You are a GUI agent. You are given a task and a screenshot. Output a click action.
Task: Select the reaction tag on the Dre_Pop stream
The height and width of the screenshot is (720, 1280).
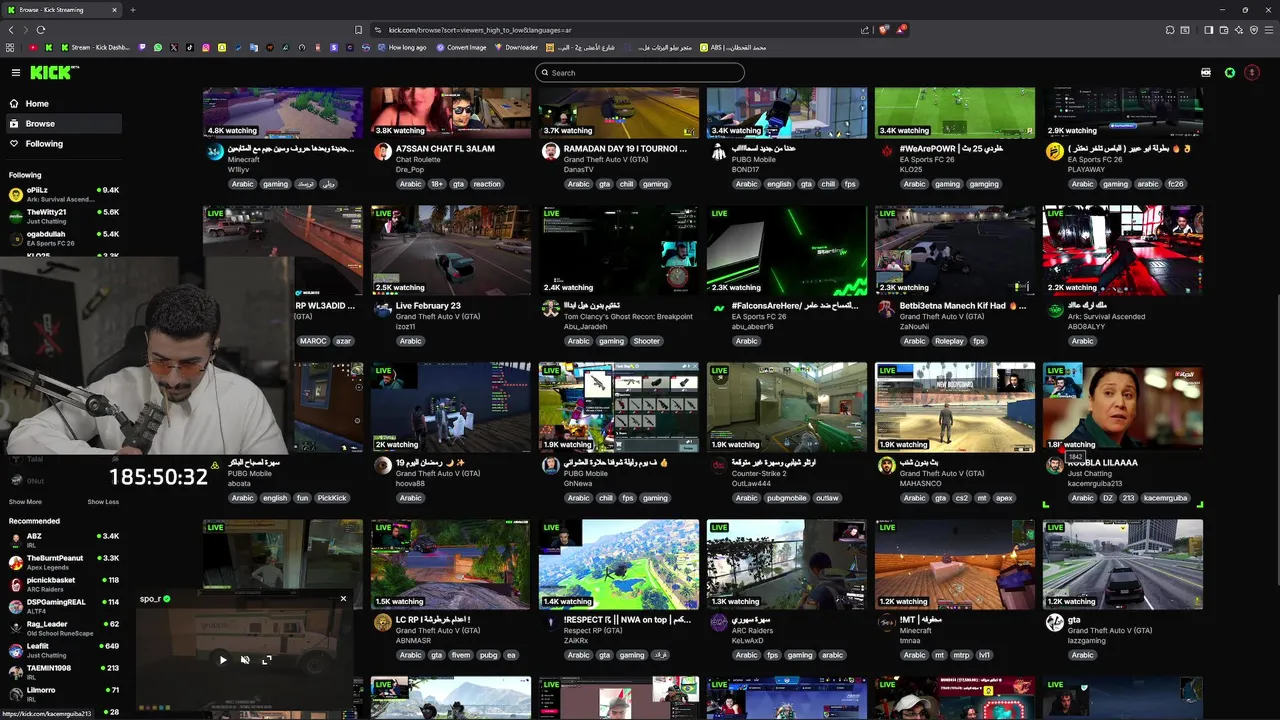487,184
